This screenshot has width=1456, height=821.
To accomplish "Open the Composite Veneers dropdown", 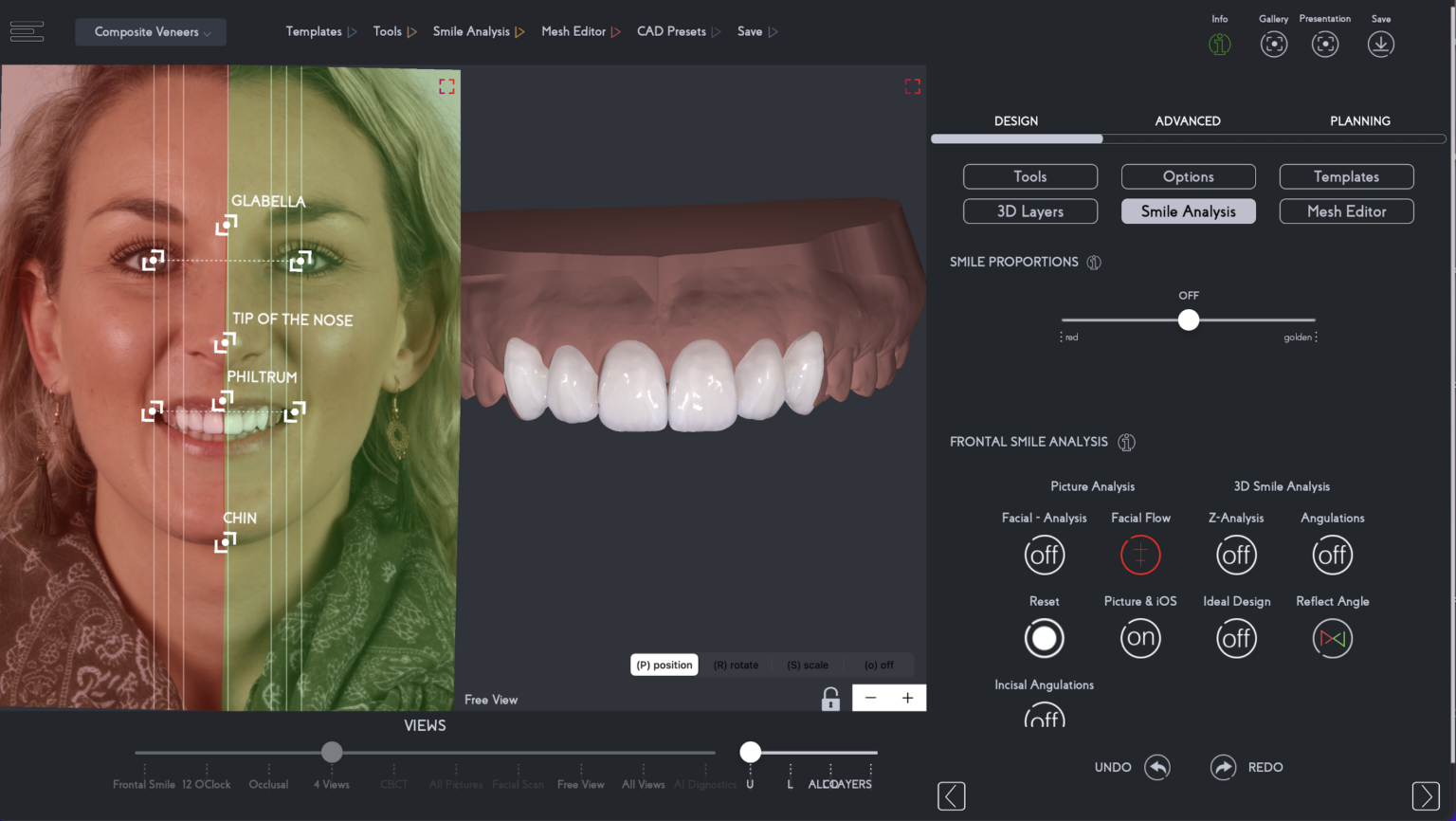I will coord(150,31).
